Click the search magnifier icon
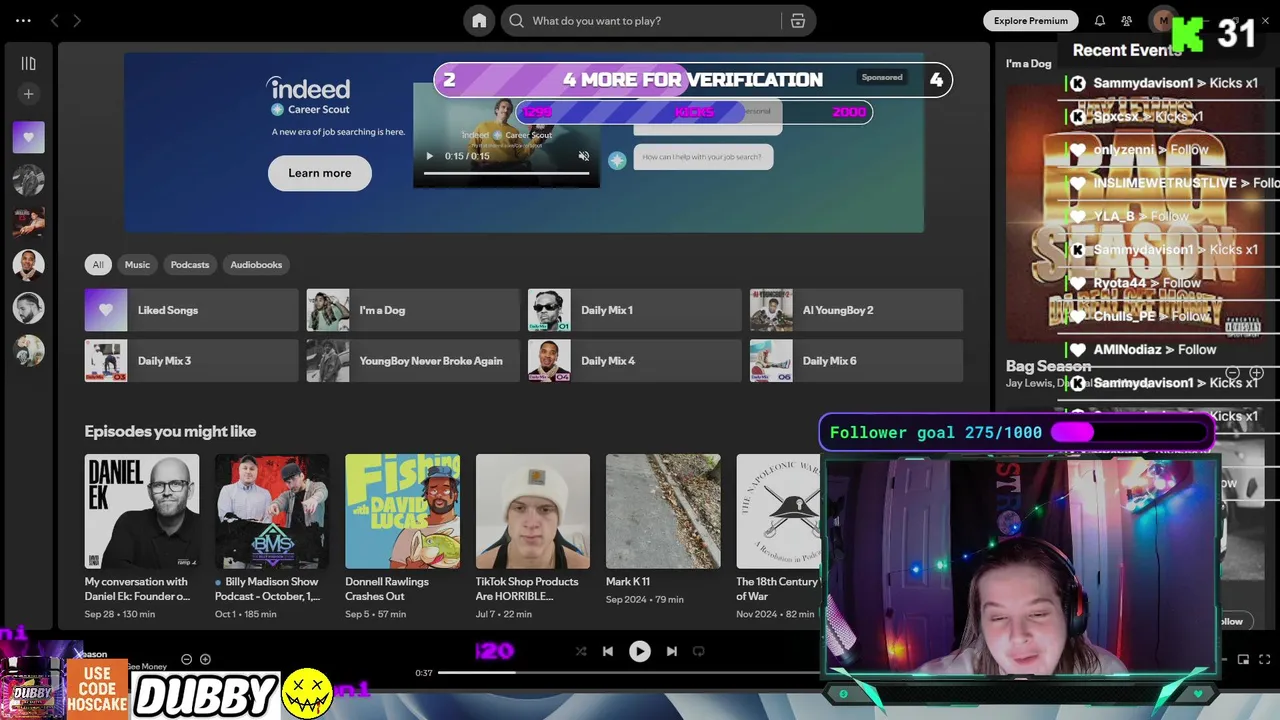1280x720 pixels. coord(516,20)
